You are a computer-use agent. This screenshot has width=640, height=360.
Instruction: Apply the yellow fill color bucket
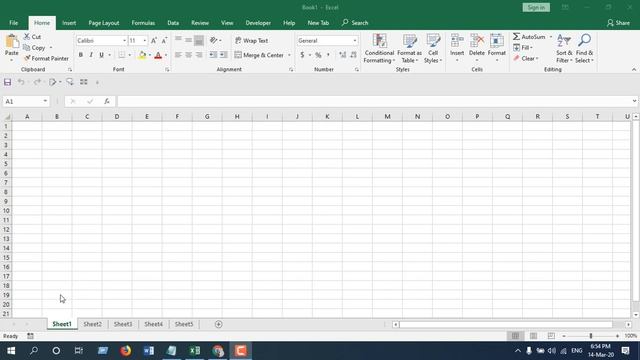142,55
